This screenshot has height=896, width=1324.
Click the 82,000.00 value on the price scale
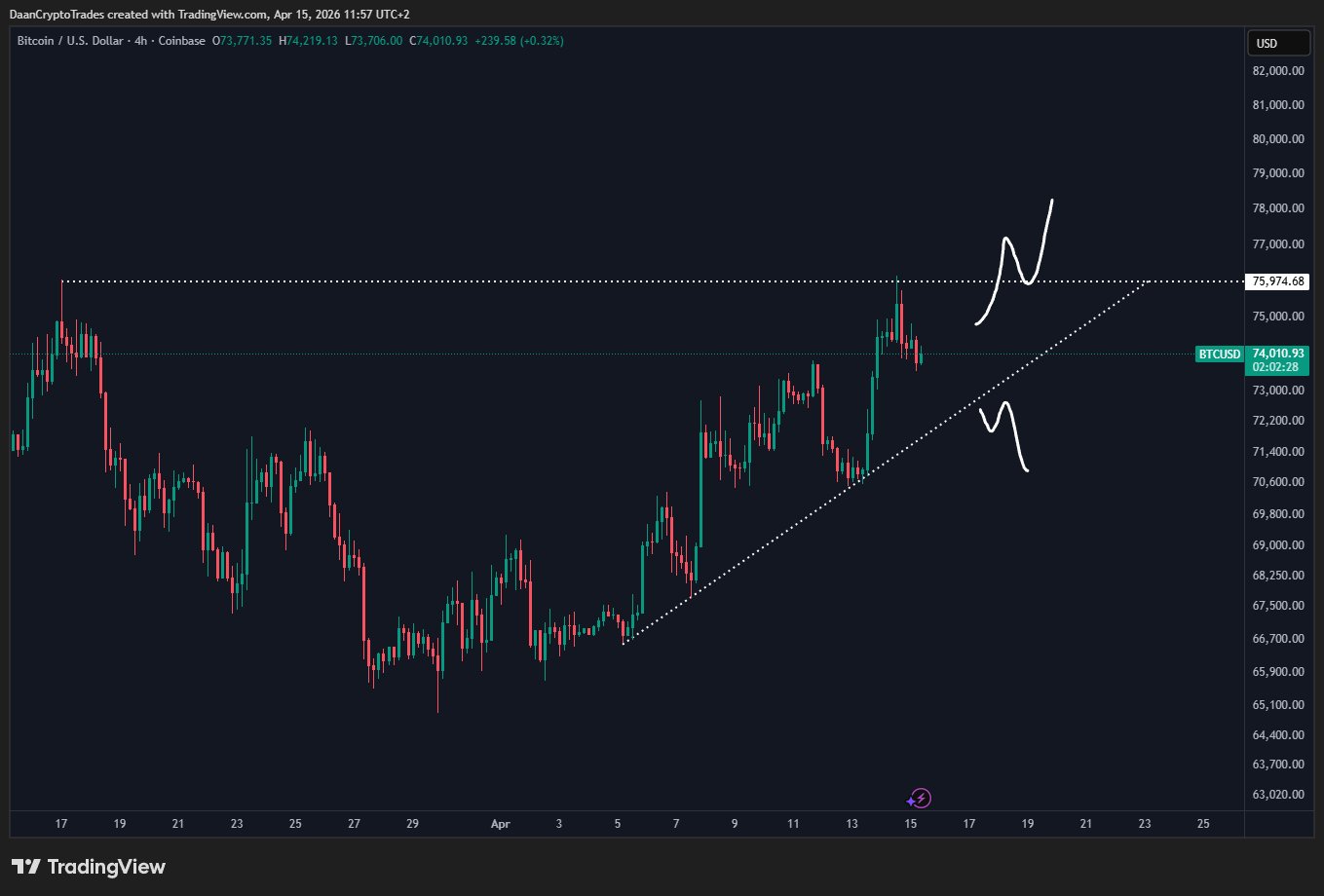1277,70
